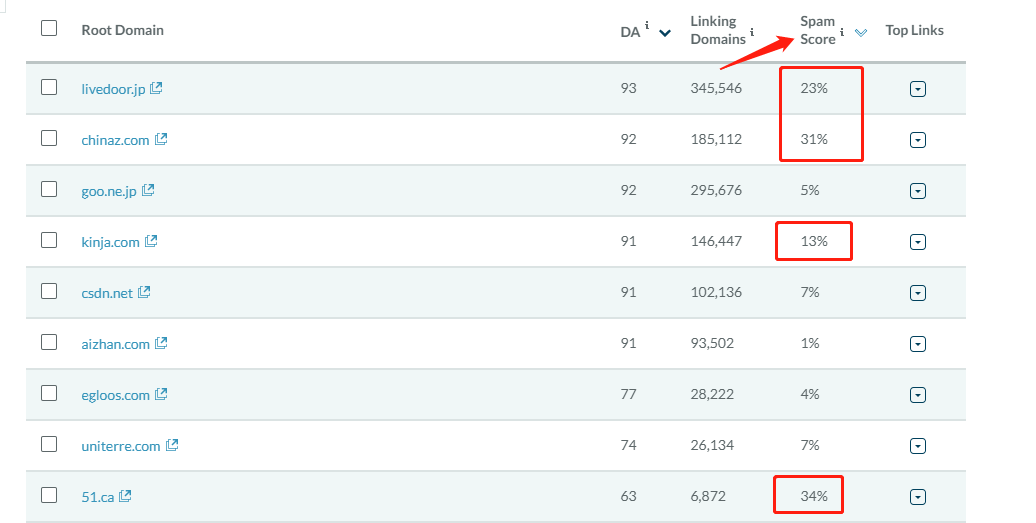The width and height of the screenshot is (1036, 523).
Task: Open external link icon next to egloos.com
Action: coord(161,394)
